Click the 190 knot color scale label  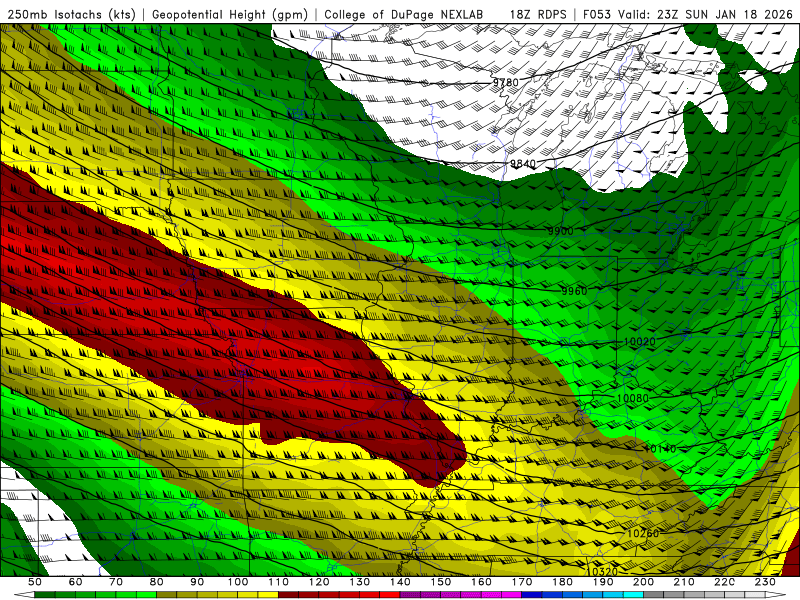tap(603, 582)
